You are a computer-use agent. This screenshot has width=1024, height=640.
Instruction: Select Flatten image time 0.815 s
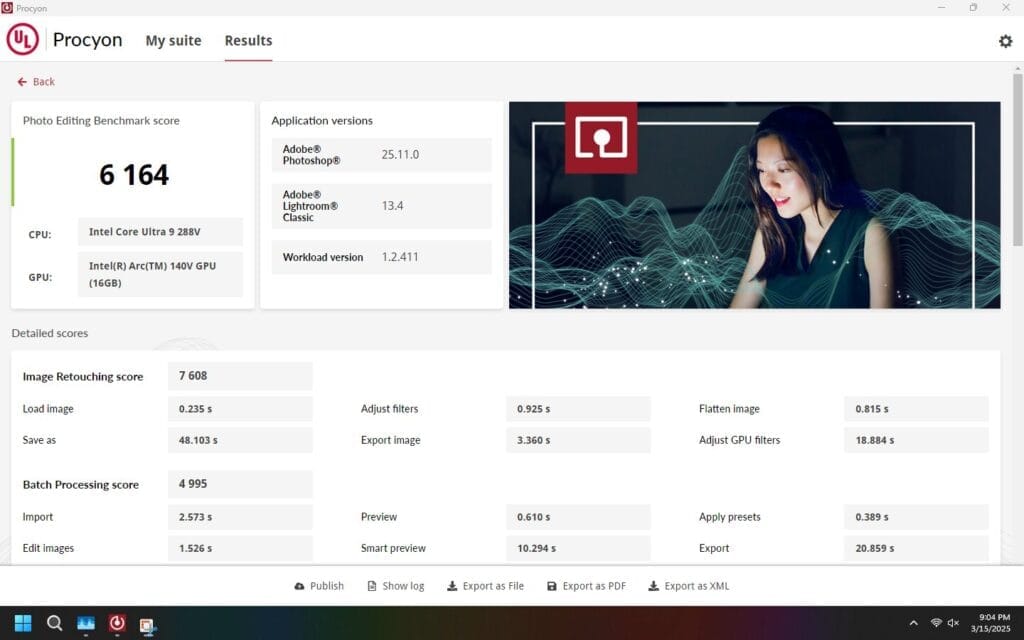916,409
